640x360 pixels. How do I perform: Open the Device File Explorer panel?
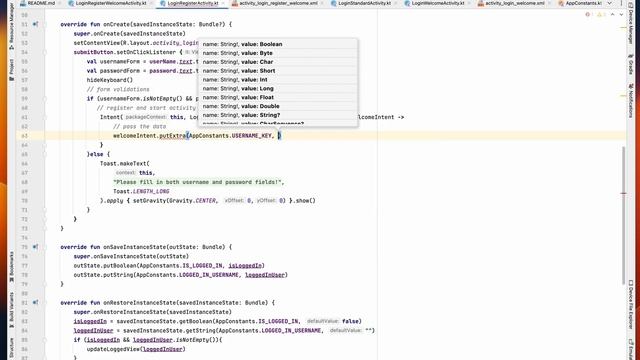[x=631, y=304]
